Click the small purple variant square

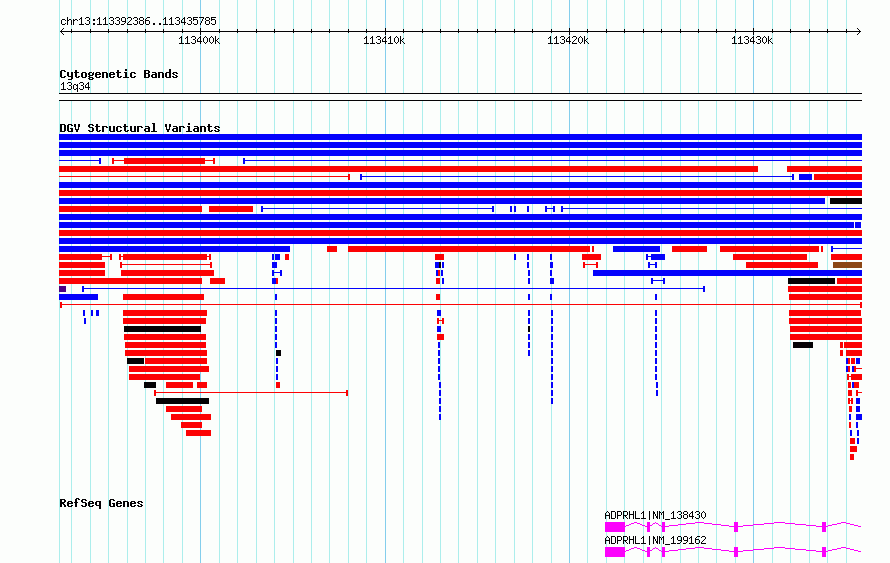click(62, 289)
